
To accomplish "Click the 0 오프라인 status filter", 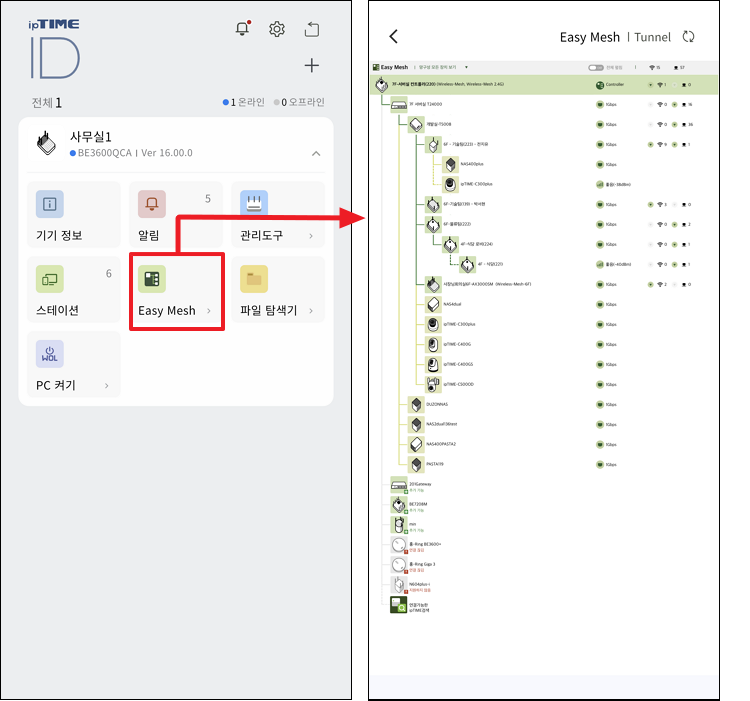I will pos(299,102).
